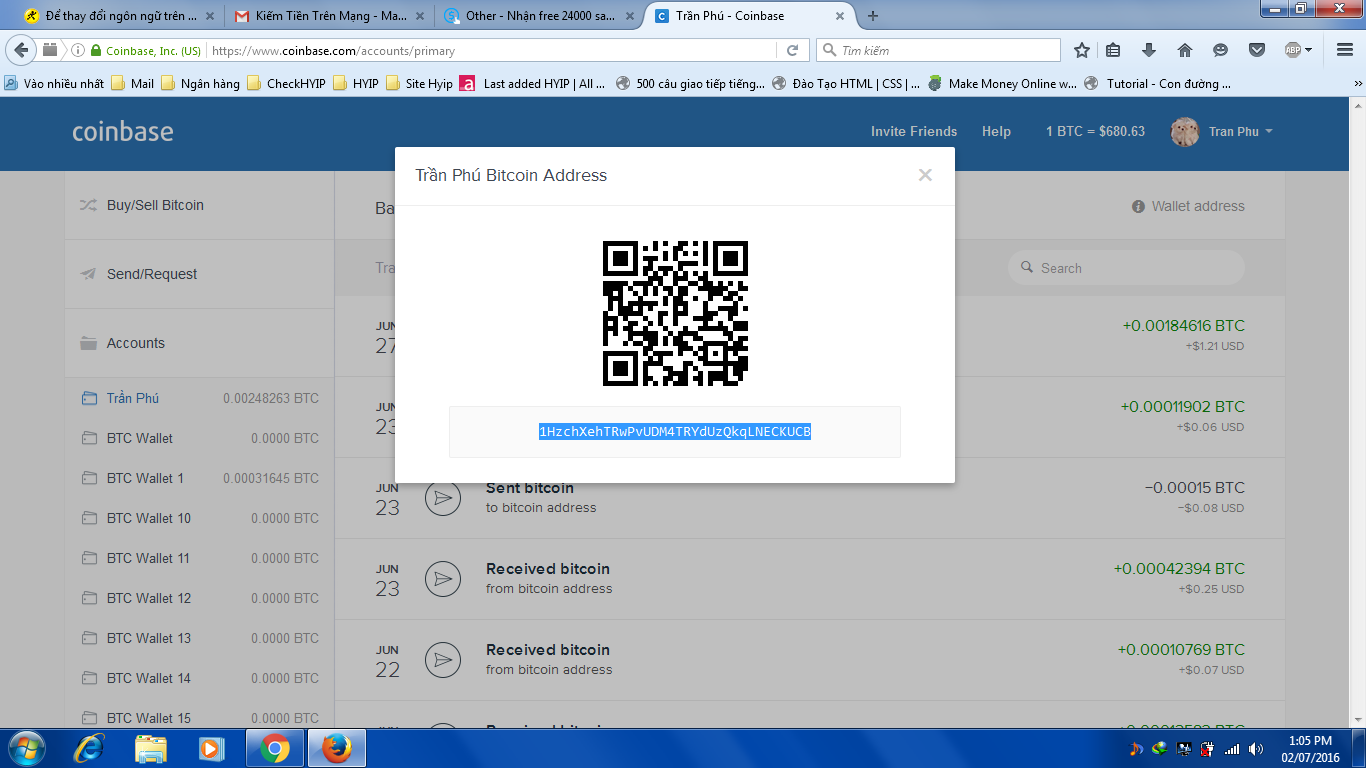Select the BTC Wallet 10 account
Viewport: 1366px width, 768px height.
pyautogui.click(x=200, y=518)
